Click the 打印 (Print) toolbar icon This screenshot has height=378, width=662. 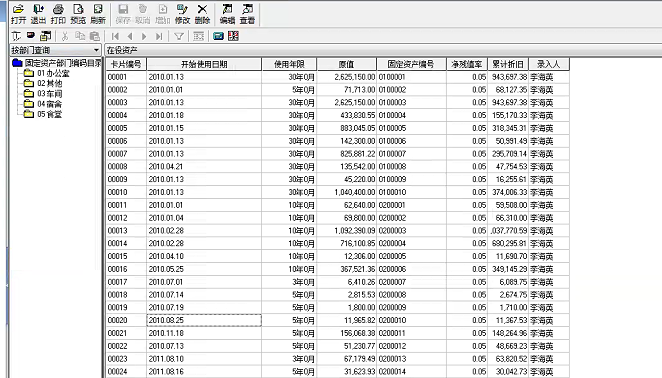[x=58, y=14]
